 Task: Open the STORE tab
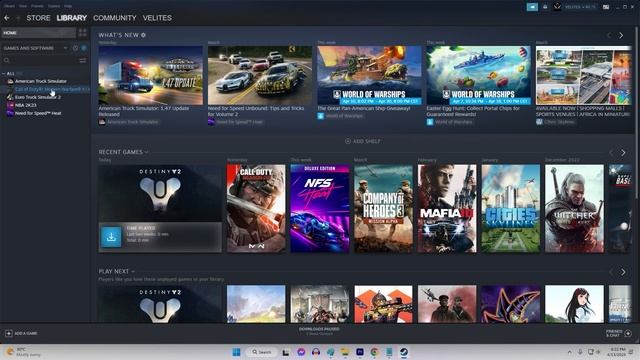38,18
